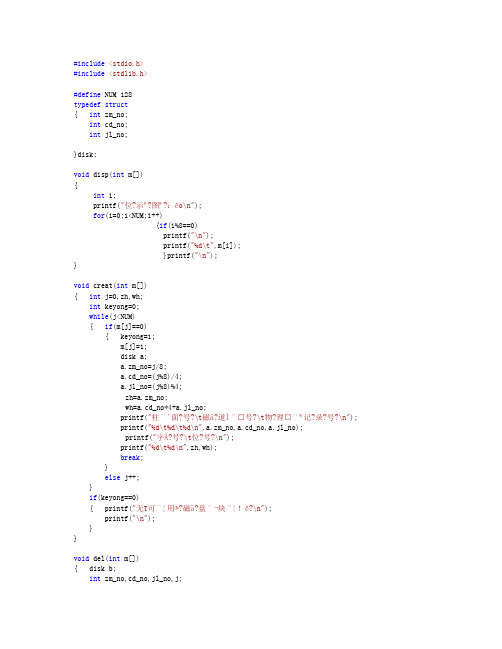
Task: Click the printf line printing m[i]
Action: pos(202,245)
